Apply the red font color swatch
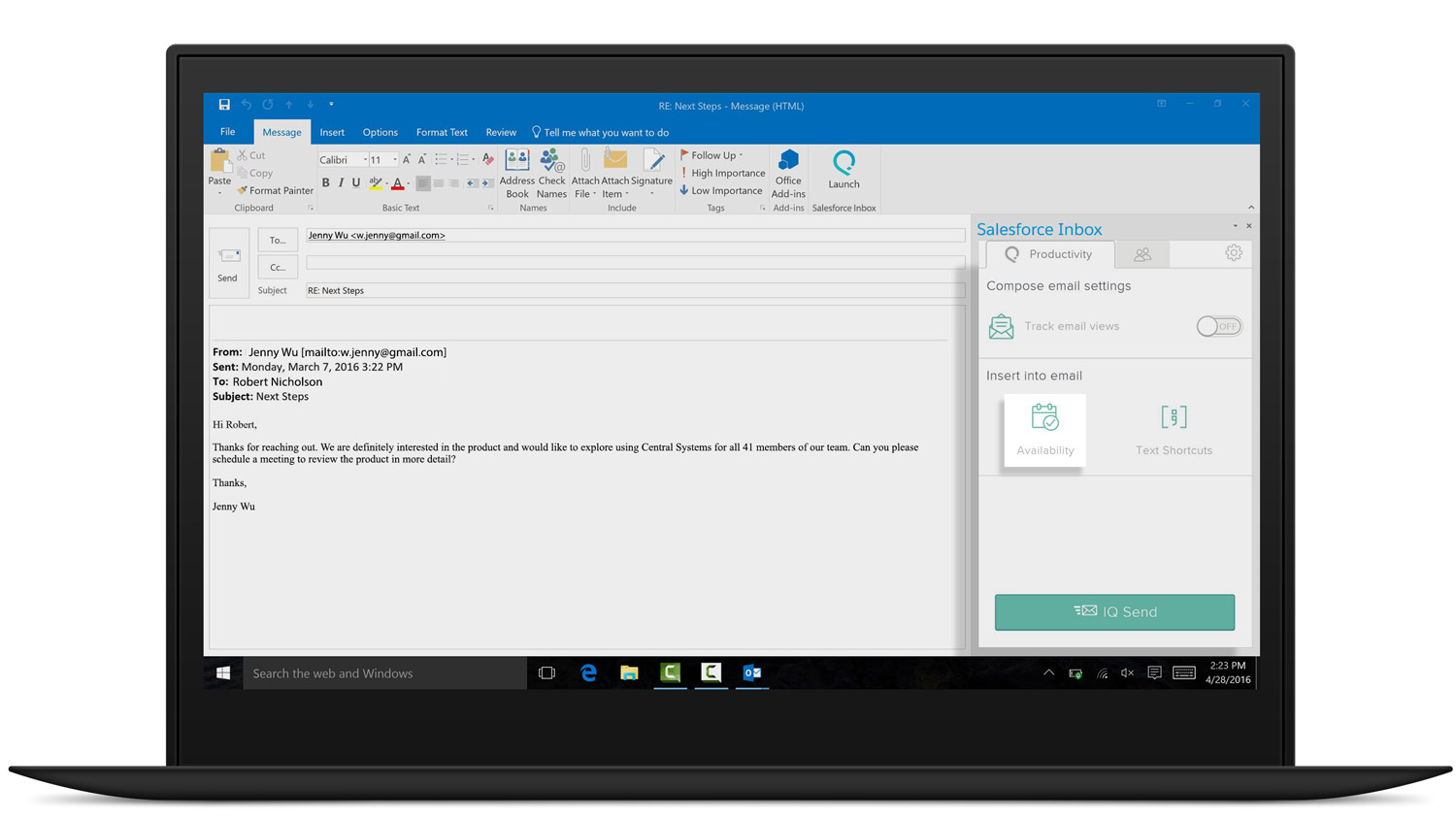The height and width of the screenshot is (819, 1456). click(x=397, y=183)
